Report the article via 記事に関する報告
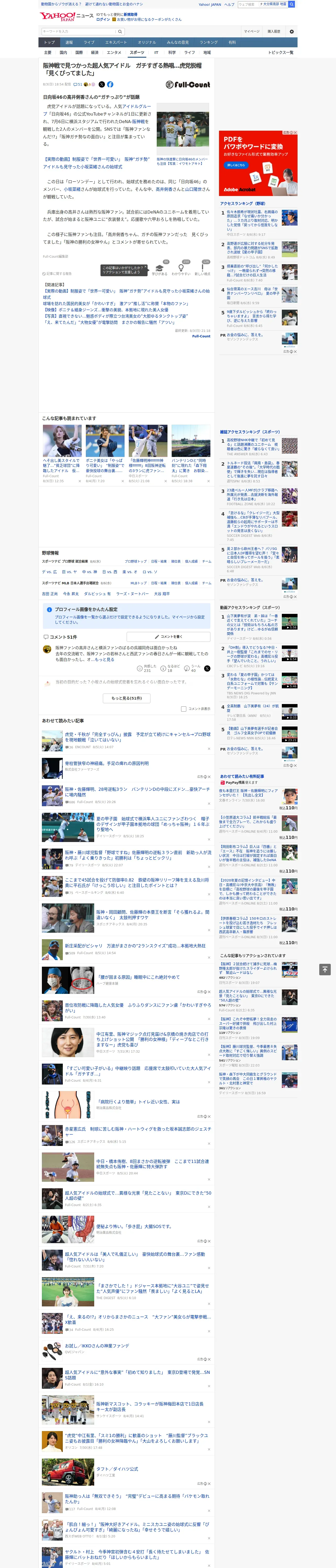 point(57,273)
